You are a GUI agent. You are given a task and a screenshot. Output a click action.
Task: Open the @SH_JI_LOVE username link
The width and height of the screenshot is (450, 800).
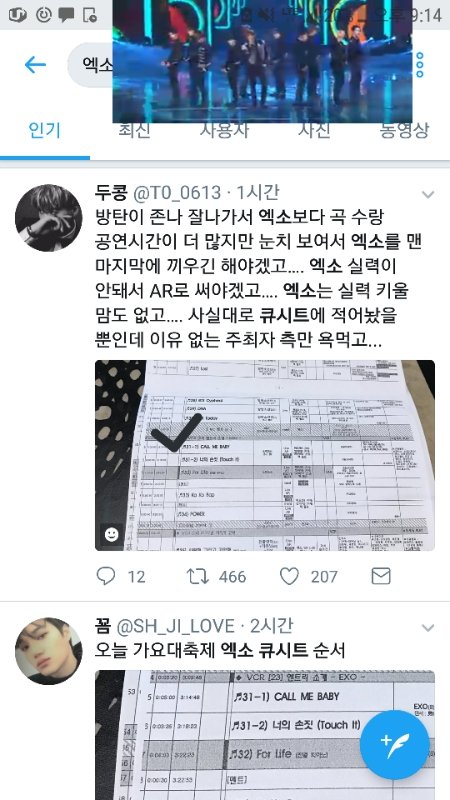point(176,626)
